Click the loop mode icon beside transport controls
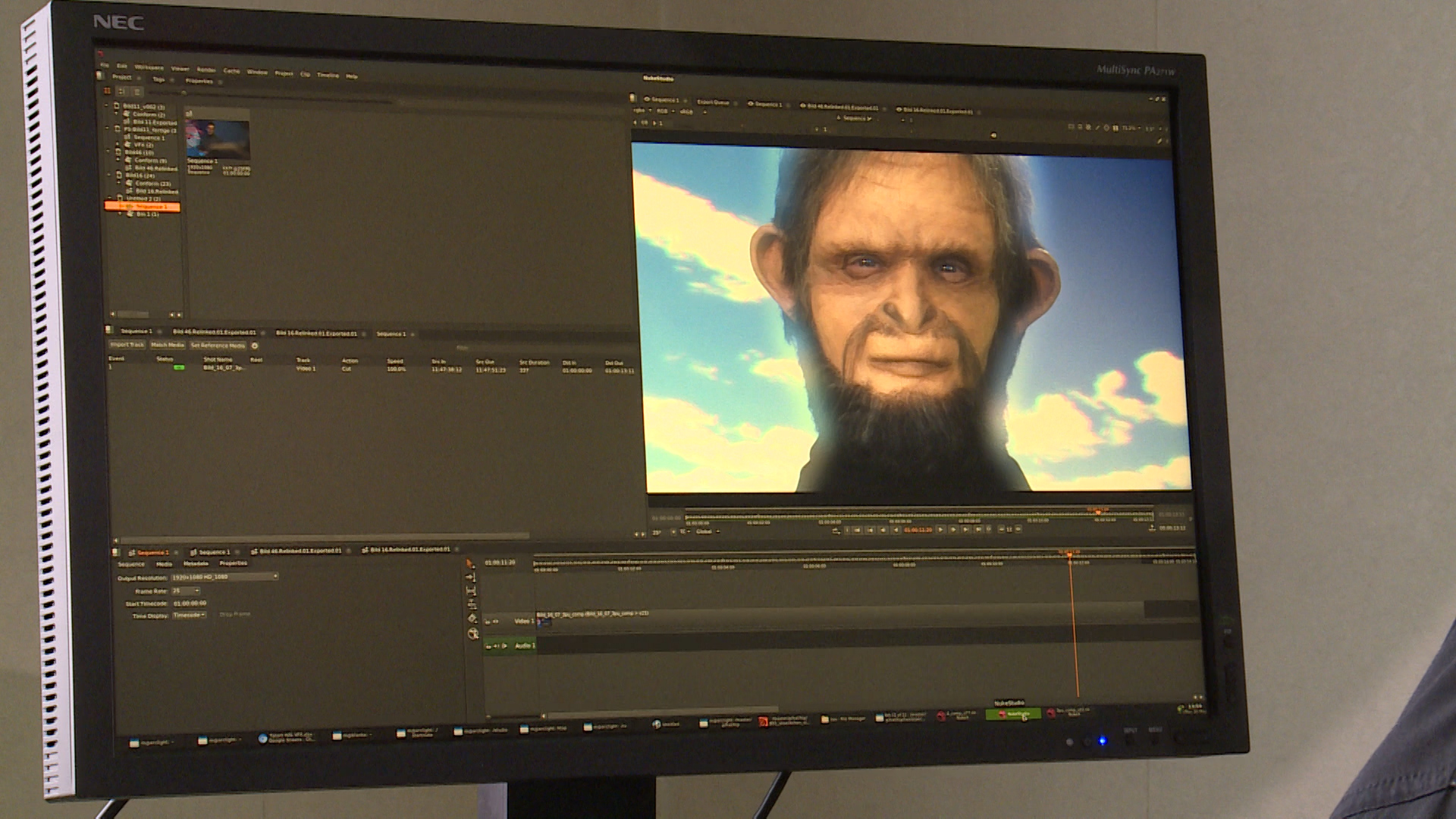Screen dimensions: 1456x819 click(x=835, y=530)
